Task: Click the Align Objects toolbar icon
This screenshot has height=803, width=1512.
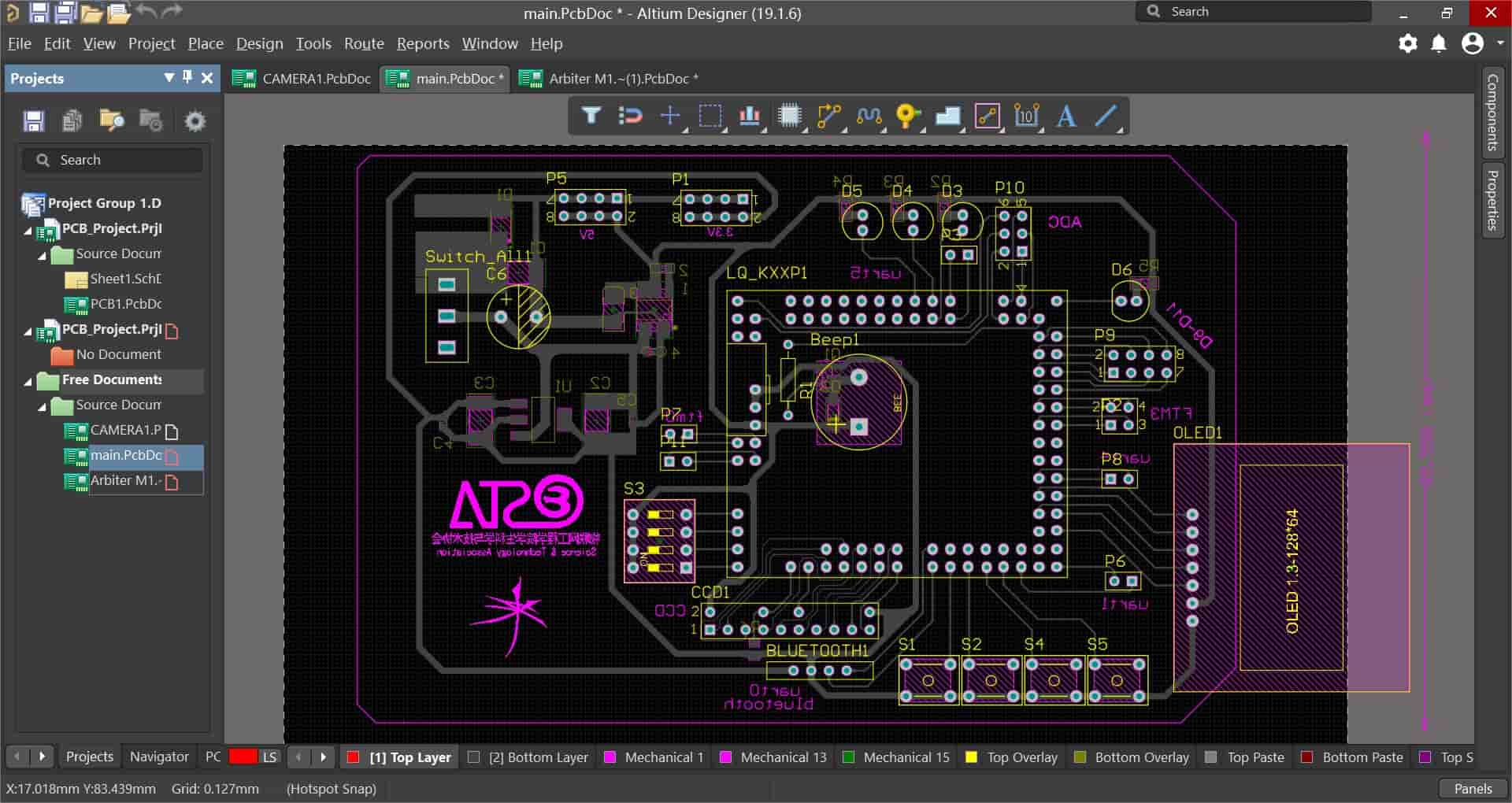Action: (x=749, y=117)
